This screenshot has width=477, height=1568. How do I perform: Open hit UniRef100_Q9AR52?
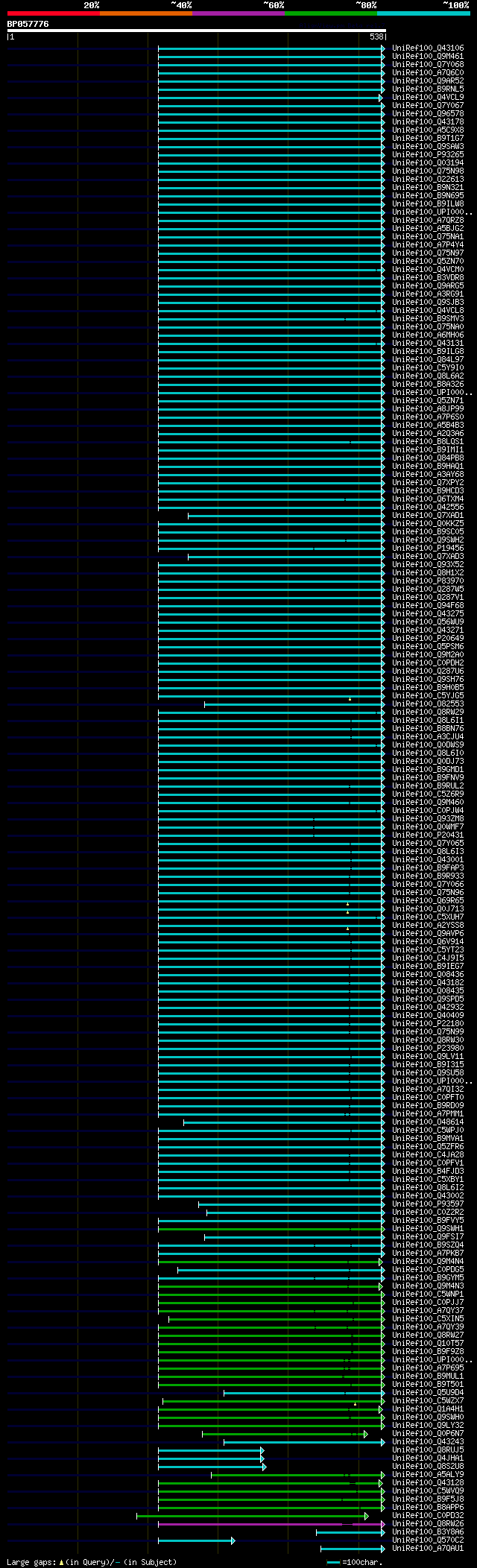(x=428, y=81)
